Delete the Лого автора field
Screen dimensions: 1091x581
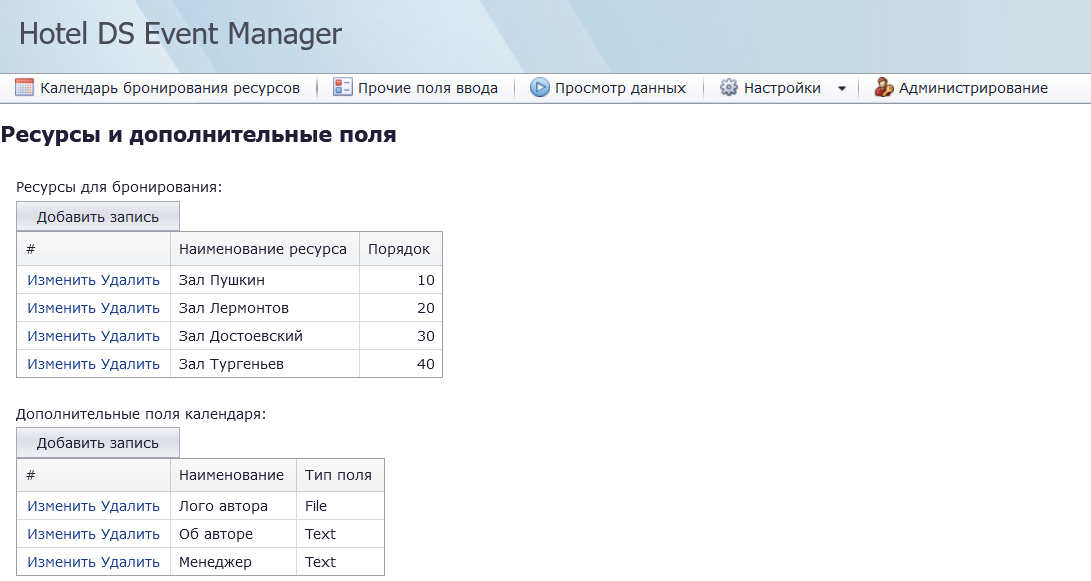tap(130, 506)
